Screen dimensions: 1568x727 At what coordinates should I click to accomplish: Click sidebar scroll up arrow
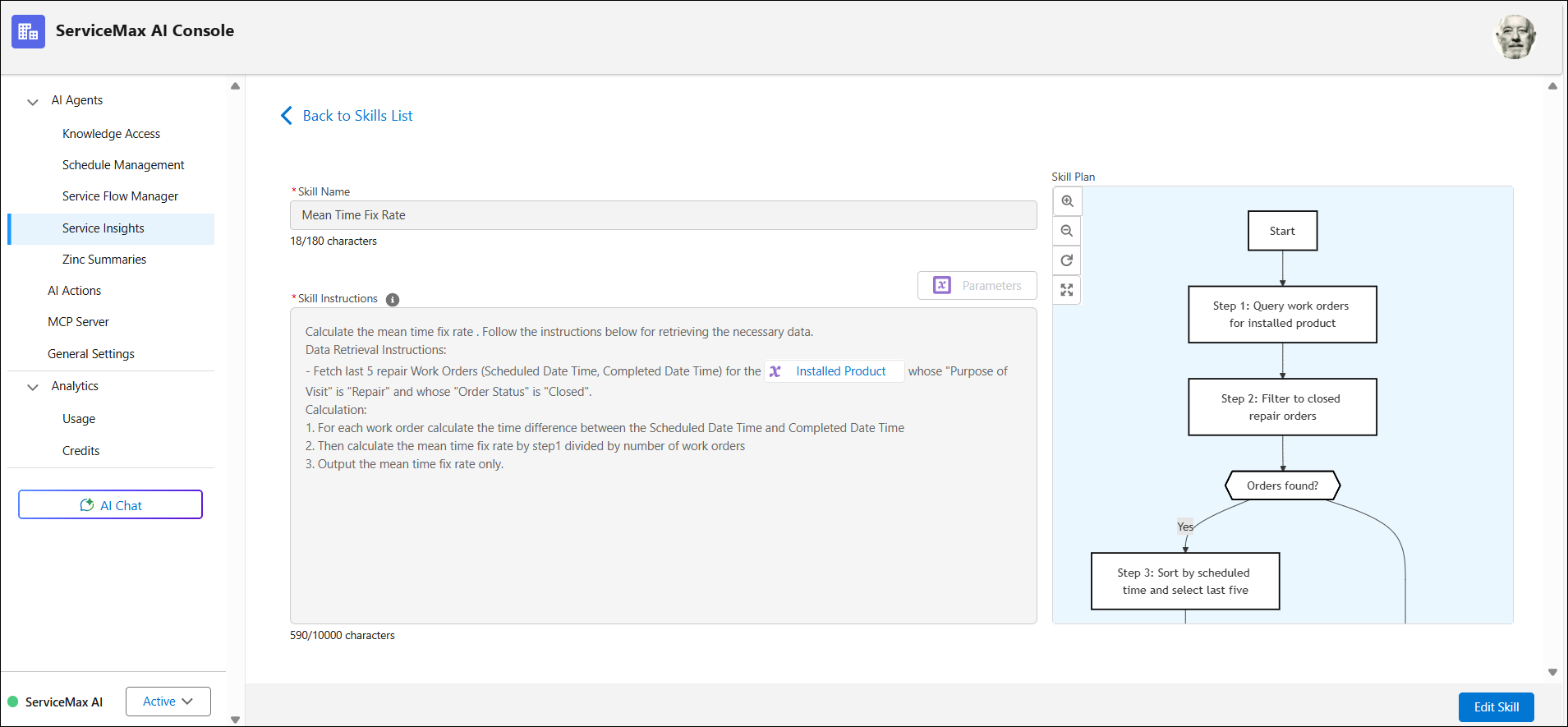(236, 85)
